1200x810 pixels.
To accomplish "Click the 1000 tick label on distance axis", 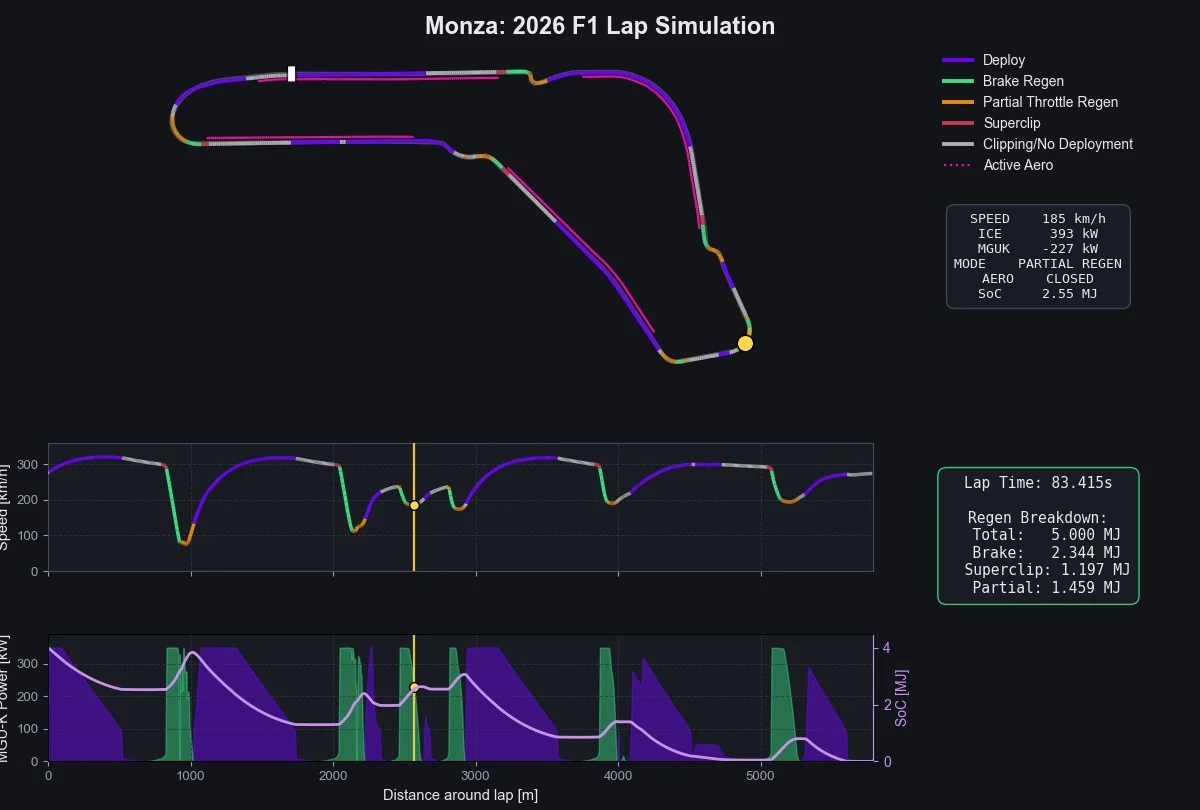I will (191, 774).
